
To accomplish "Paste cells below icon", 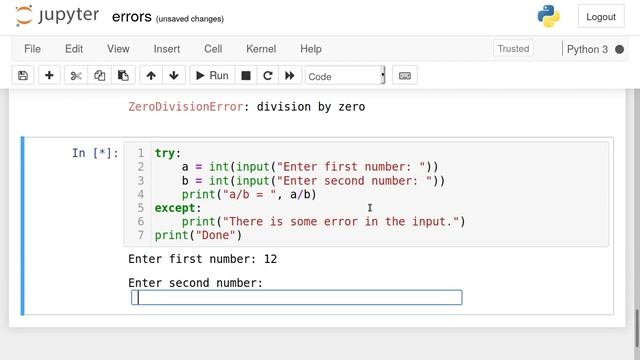I will pos(123,76).
